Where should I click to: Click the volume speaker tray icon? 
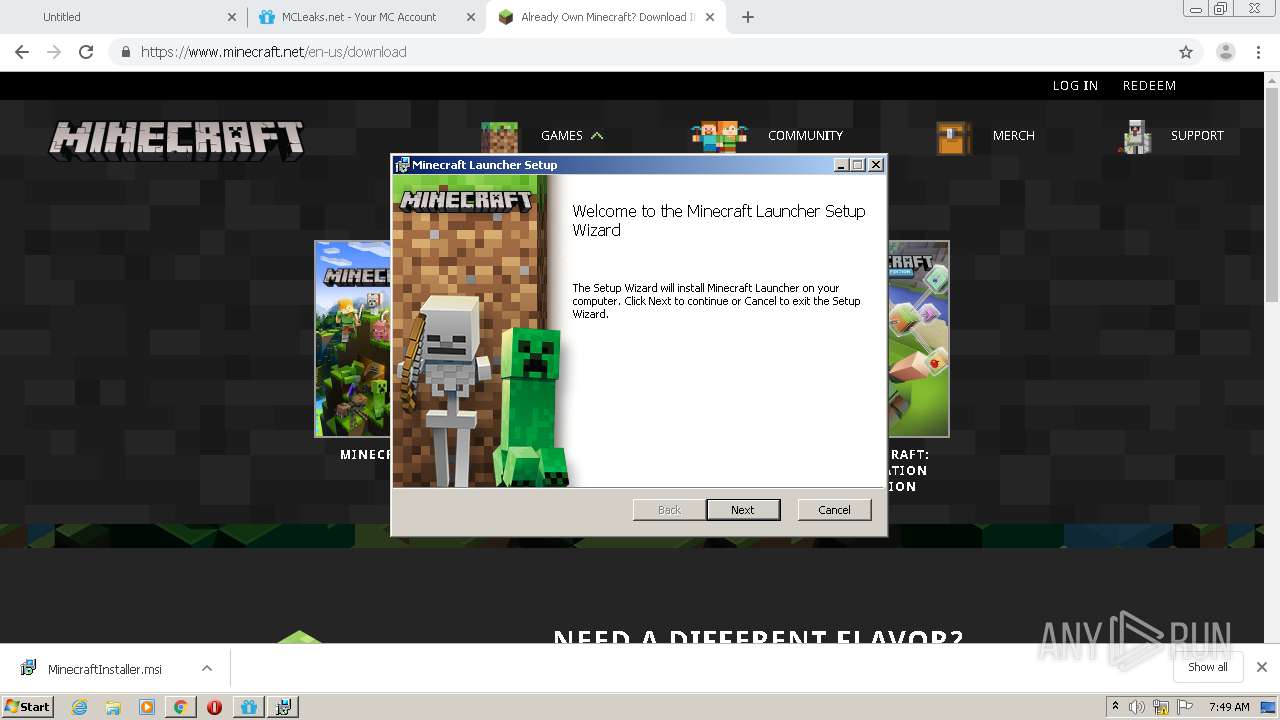(1137, 707)
